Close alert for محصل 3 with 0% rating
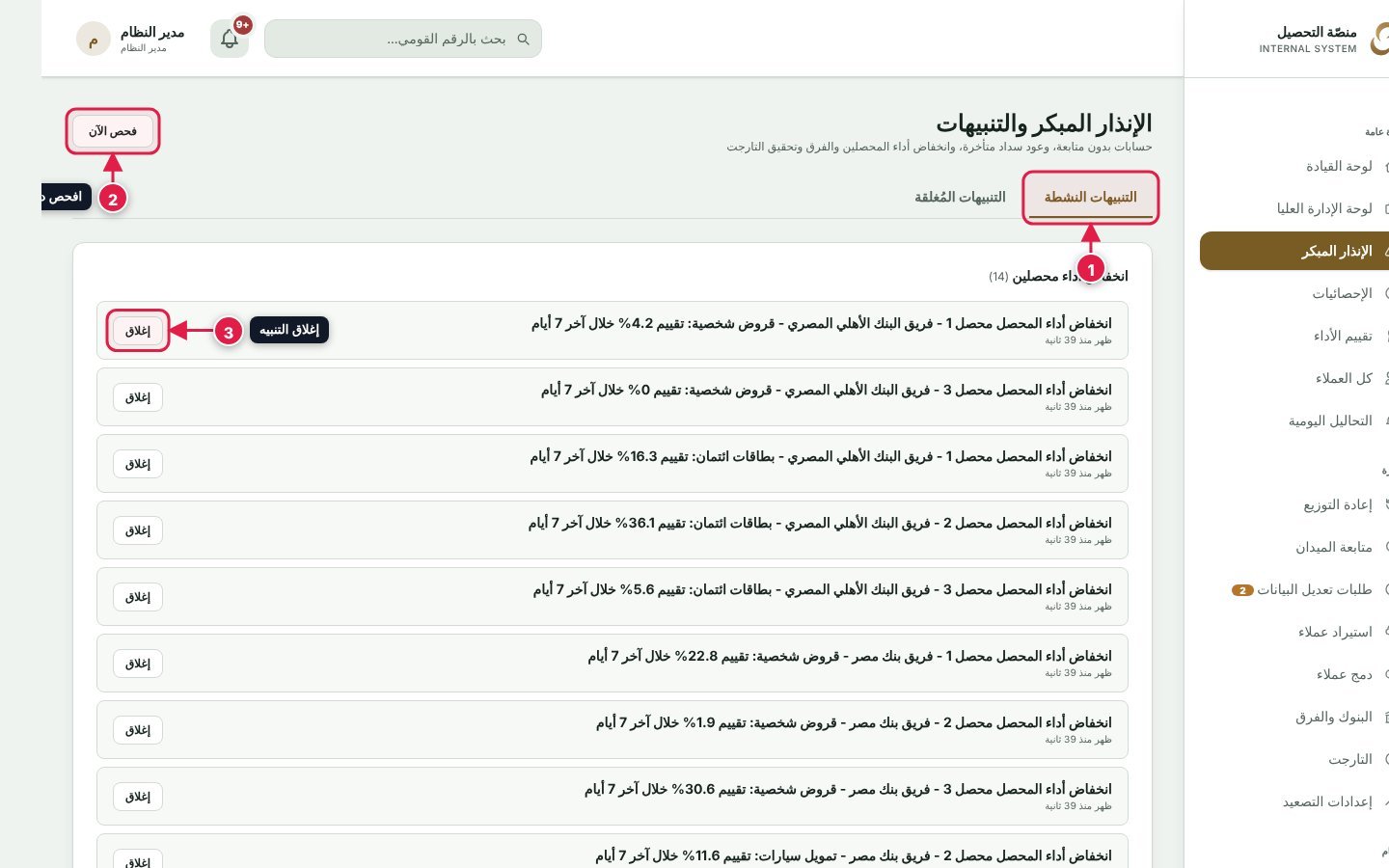1389x868 pixels. (138, 397)
